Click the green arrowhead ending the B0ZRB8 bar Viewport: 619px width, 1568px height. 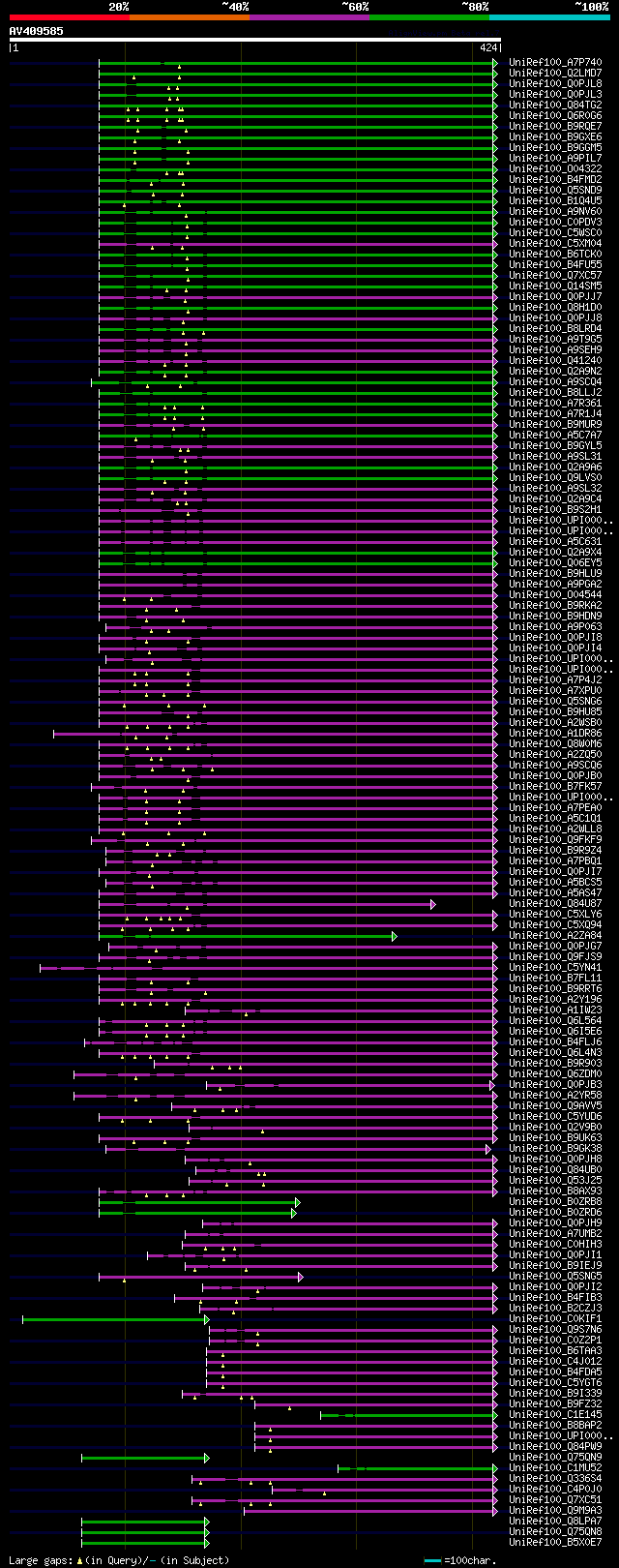coord(298,1202)
